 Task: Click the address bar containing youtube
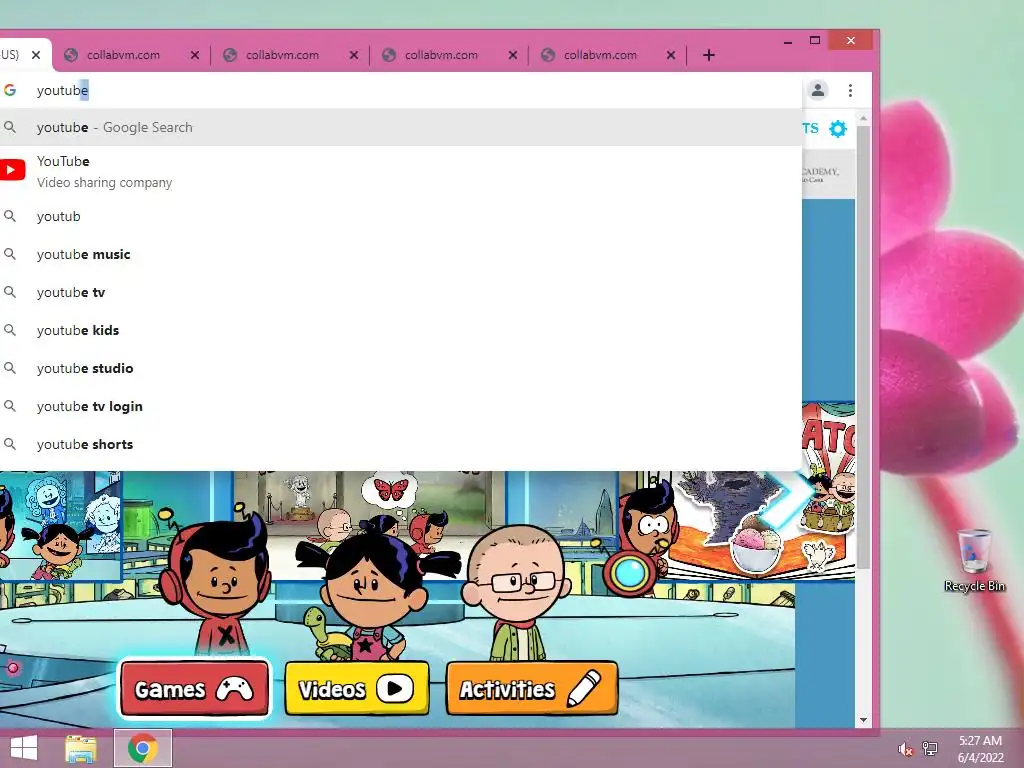401,90
